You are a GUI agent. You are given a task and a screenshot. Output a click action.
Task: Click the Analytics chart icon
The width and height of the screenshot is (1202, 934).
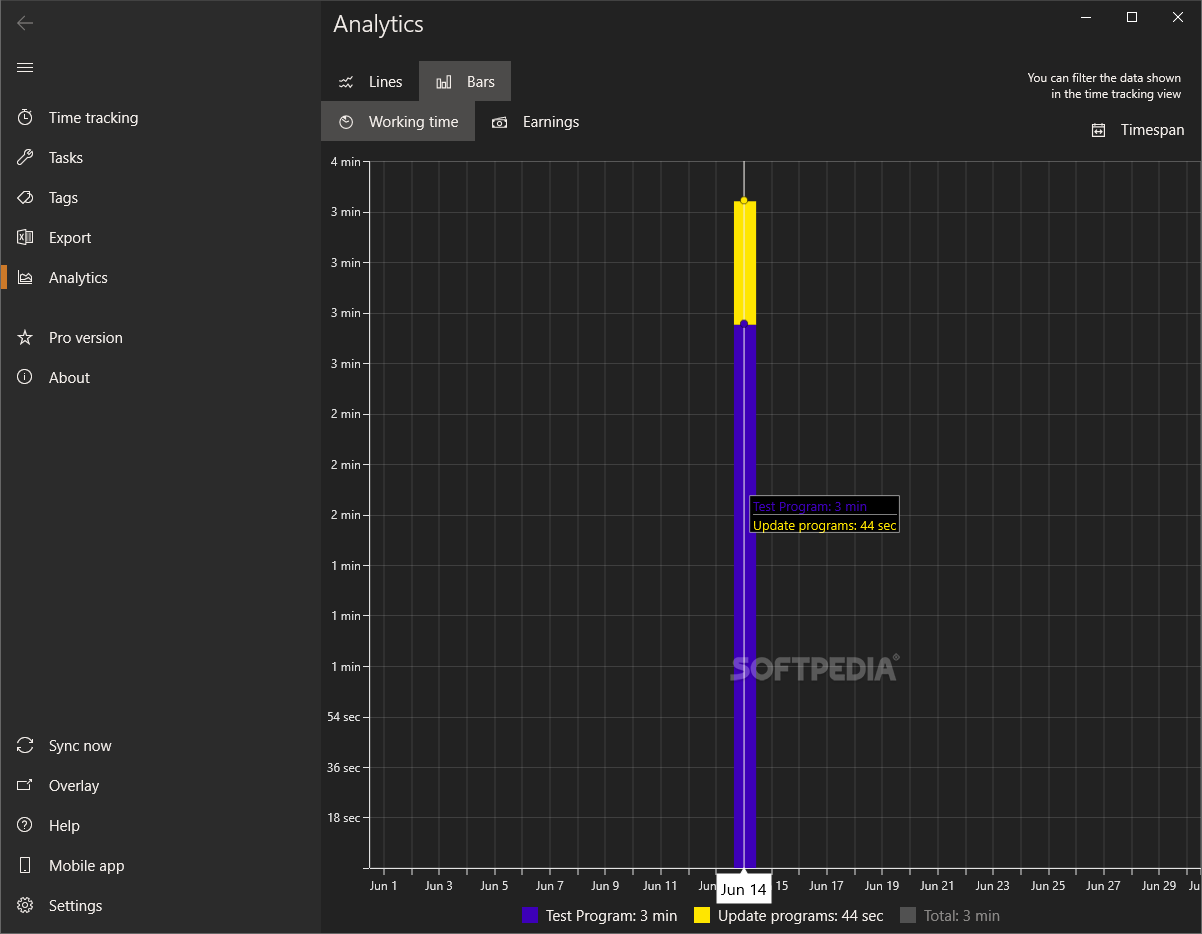click(x=25, y=278)
